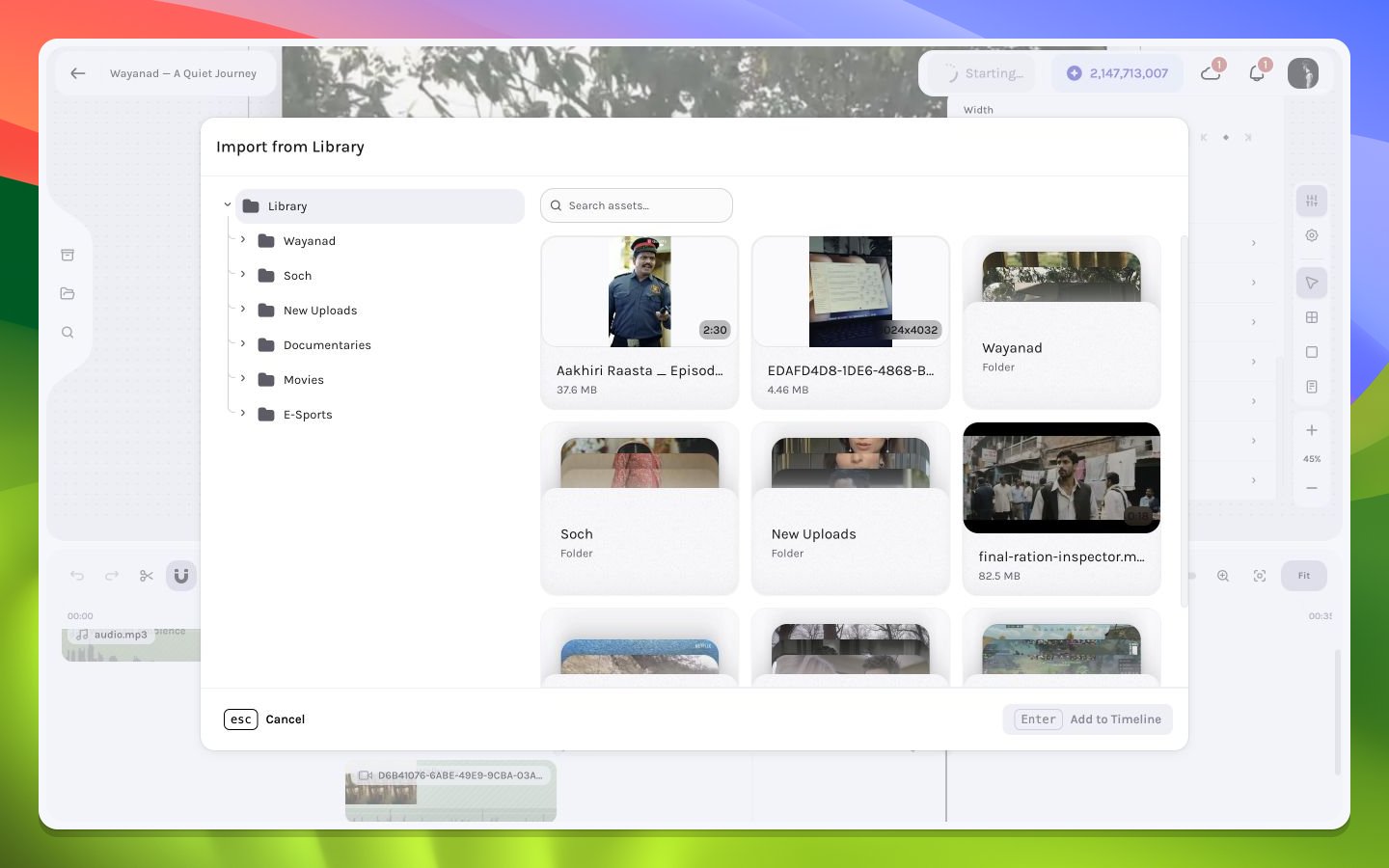Select the pointer cursor tool

point(1312,283)
